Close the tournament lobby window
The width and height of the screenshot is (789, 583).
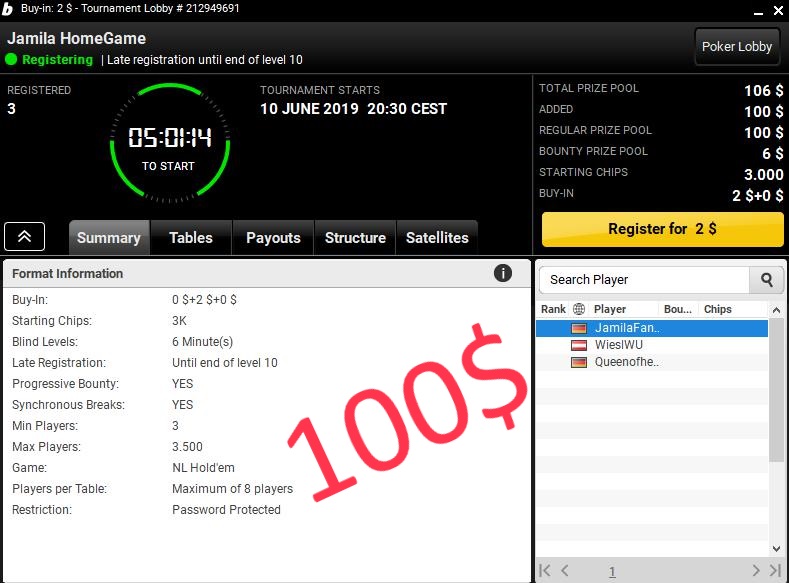pyautogui.click(x=778, y=11)
